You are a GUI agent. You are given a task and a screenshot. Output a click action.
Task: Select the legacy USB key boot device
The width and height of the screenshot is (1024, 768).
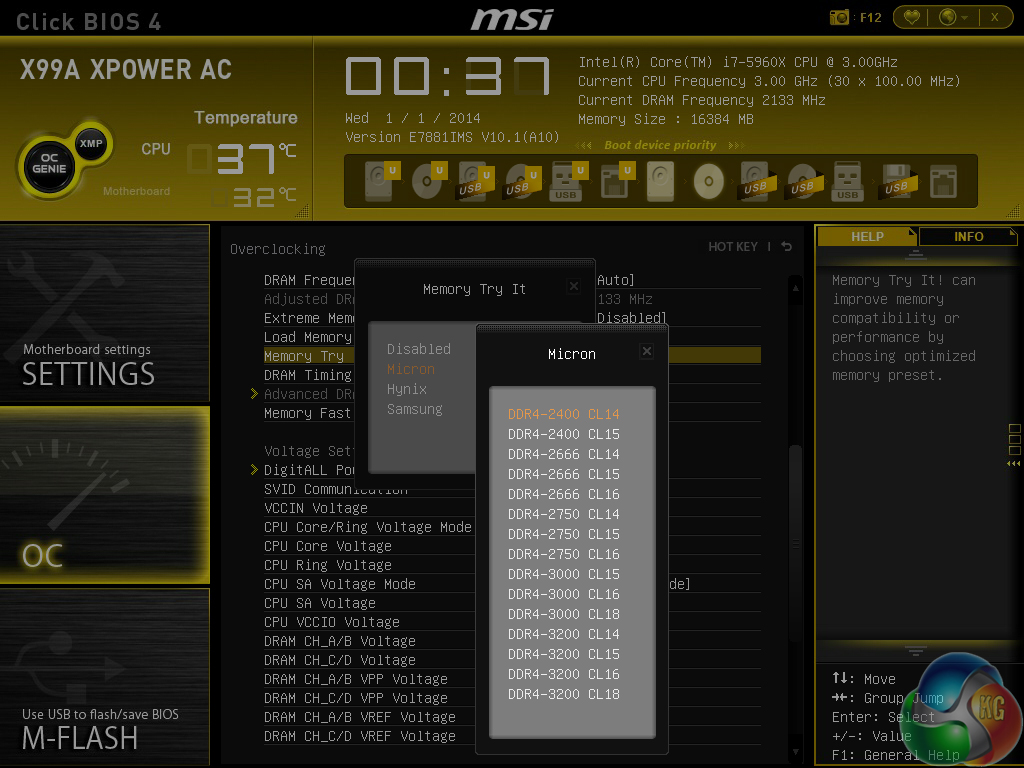pos(848,181)
